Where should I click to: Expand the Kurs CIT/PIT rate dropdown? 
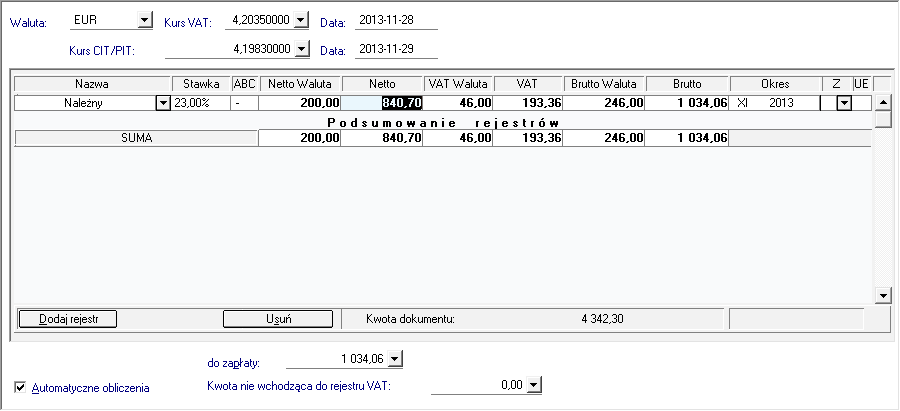click(x=301, y=49)
